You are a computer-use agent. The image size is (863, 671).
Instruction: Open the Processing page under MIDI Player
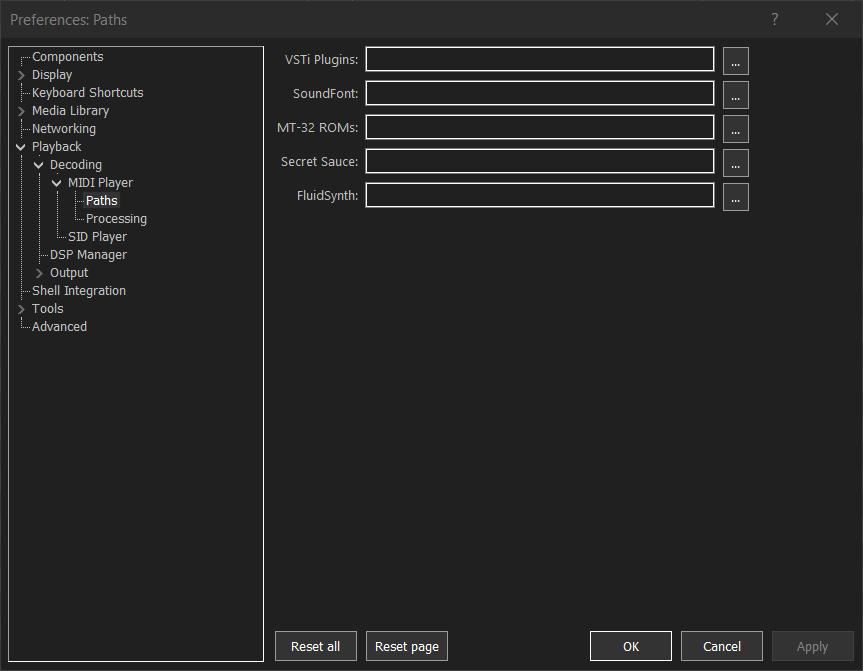click(116, 219)
